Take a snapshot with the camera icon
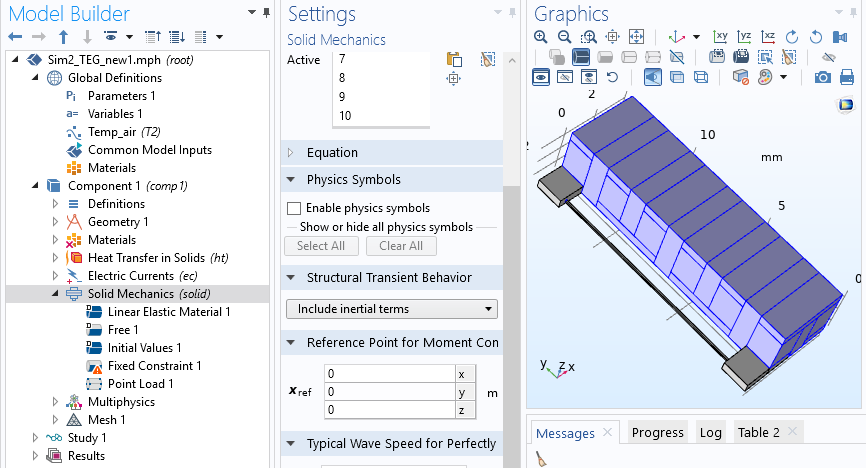Viewport: 866px width, 468px height. coord(822,77)
